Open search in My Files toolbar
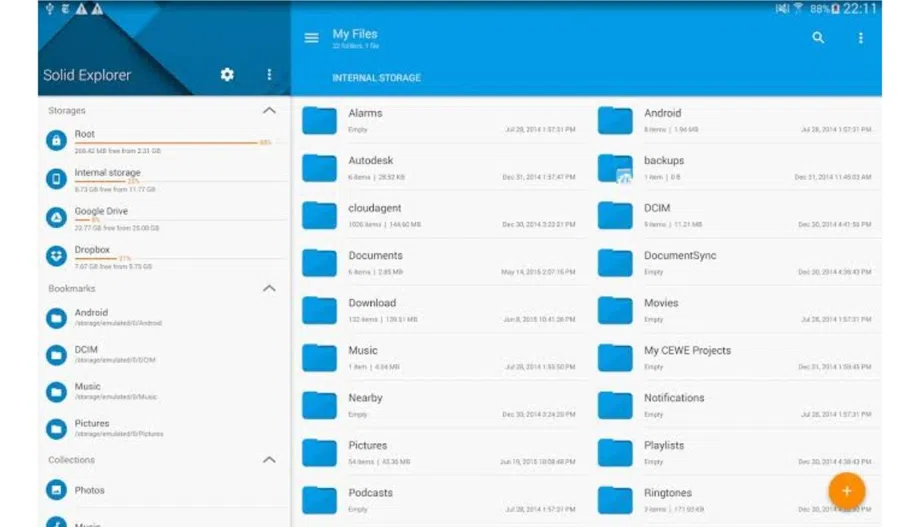 pyautogui.click(x=818, y=38)
